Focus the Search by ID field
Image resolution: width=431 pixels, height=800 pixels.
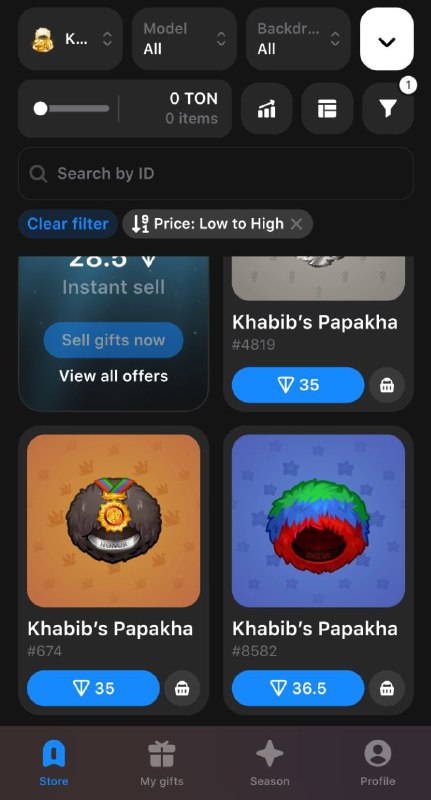(216, 173)
